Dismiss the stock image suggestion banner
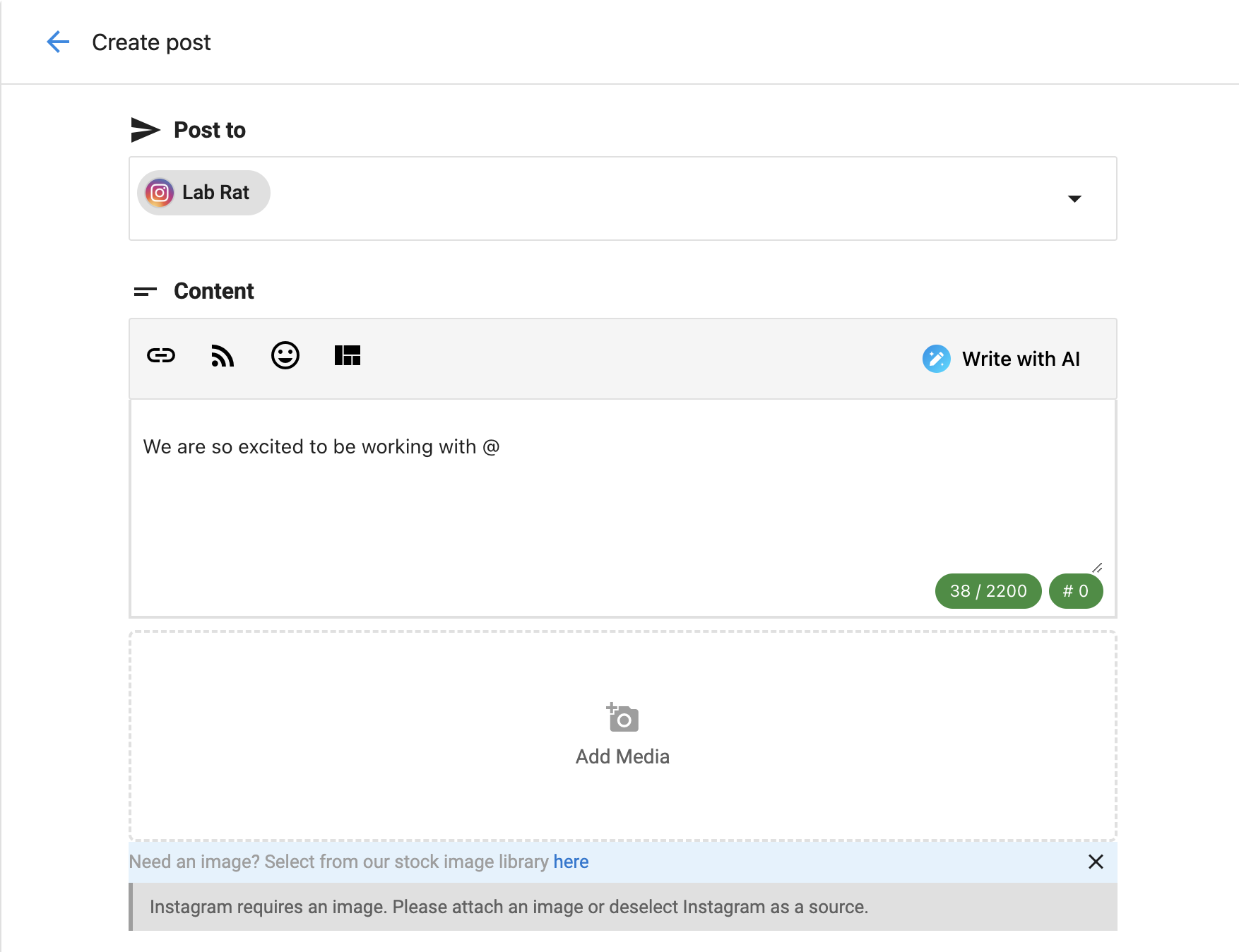 (1096, 862)
